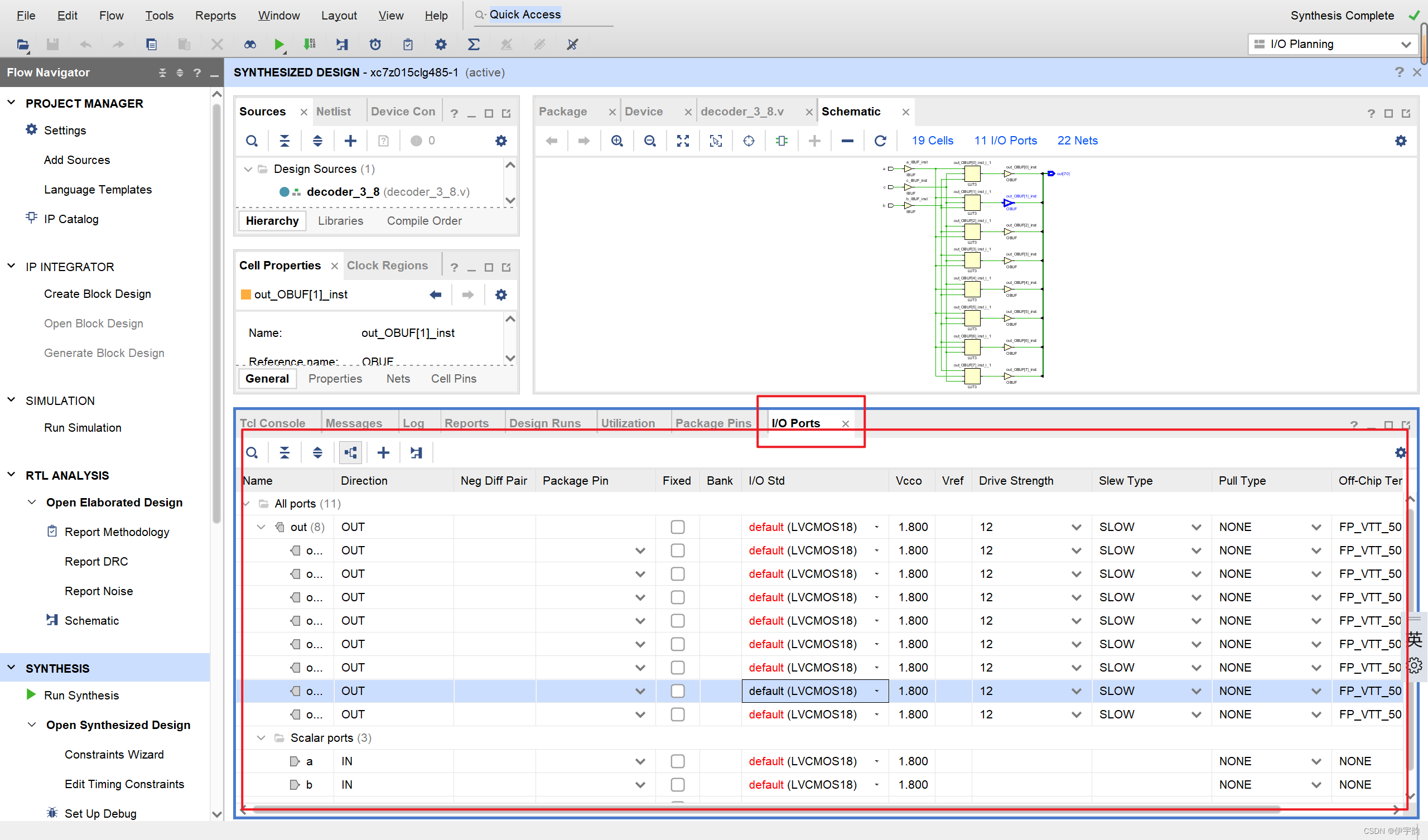The image size is (1428, 840).
Task: Collapse the Scalar ports tree group
Action: pyautogui.click(x=260, y=738)
